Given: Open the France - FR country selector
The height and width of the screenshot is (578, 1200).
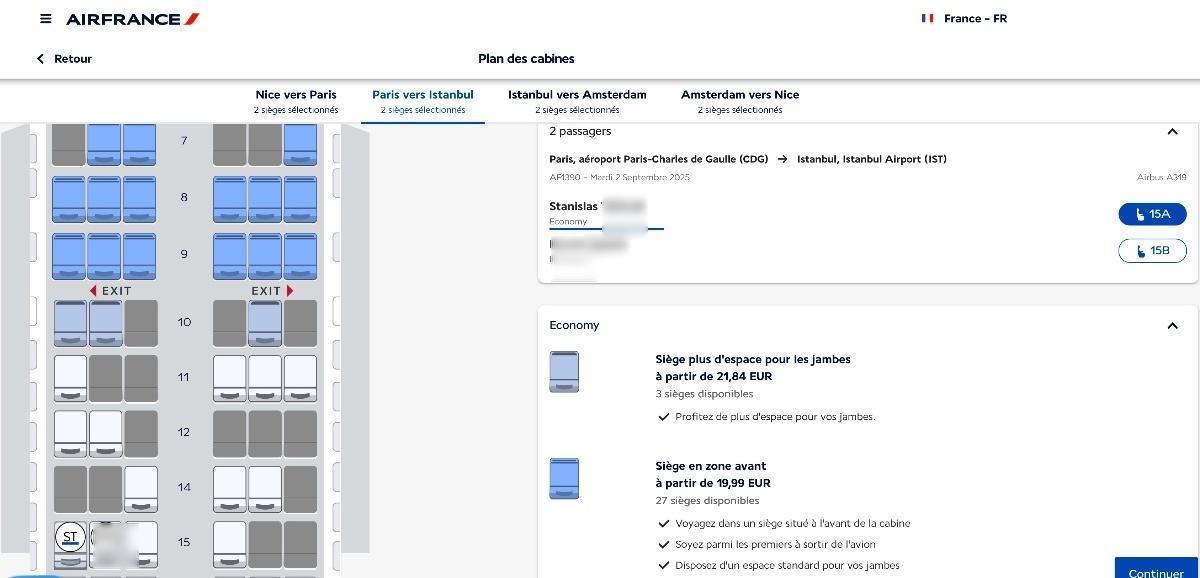Looking at the screenshot, I should (x=964, y=19).
